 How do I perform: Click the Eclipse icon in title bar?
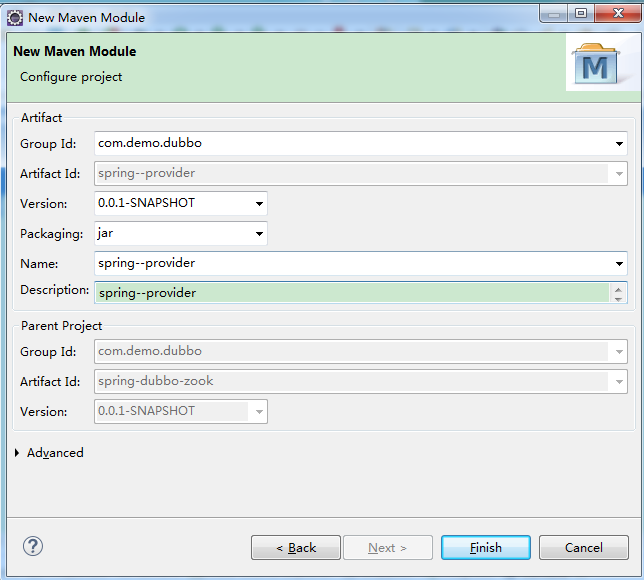click(x=15, y=18)
